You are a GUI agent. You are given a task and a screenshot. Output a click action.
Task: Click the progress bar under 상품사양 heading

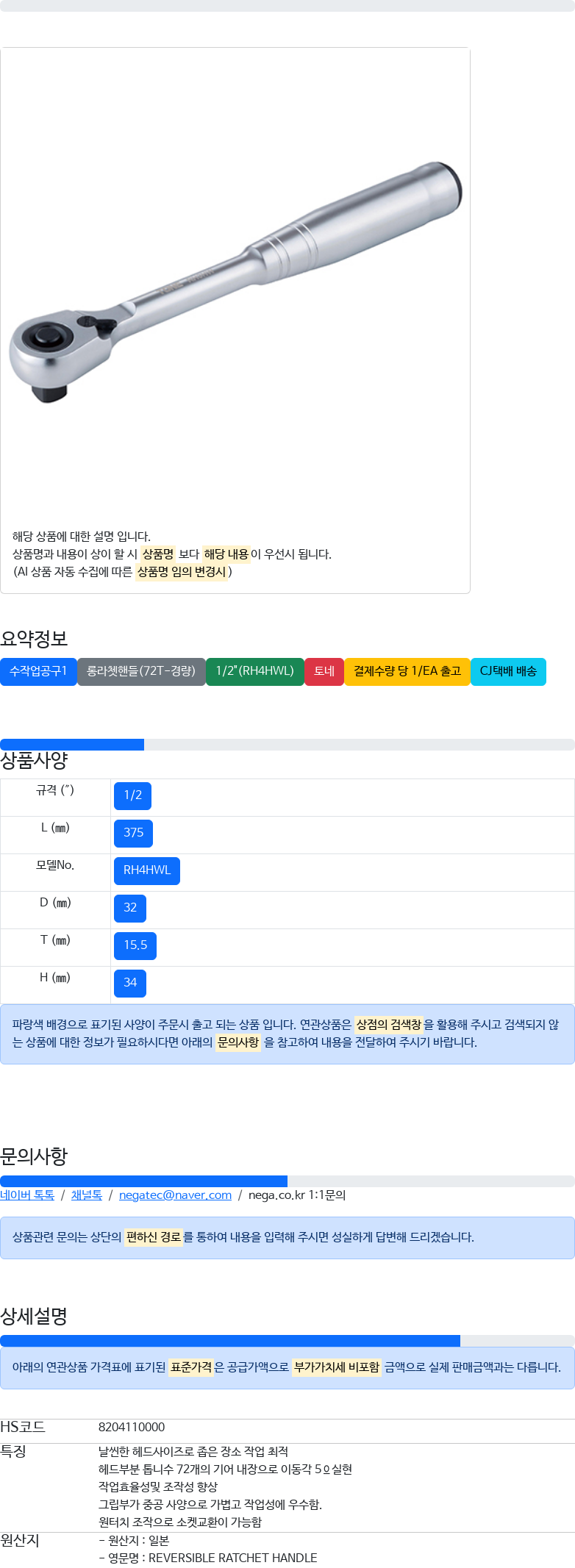pyautogui.click(x=287, y=745)
